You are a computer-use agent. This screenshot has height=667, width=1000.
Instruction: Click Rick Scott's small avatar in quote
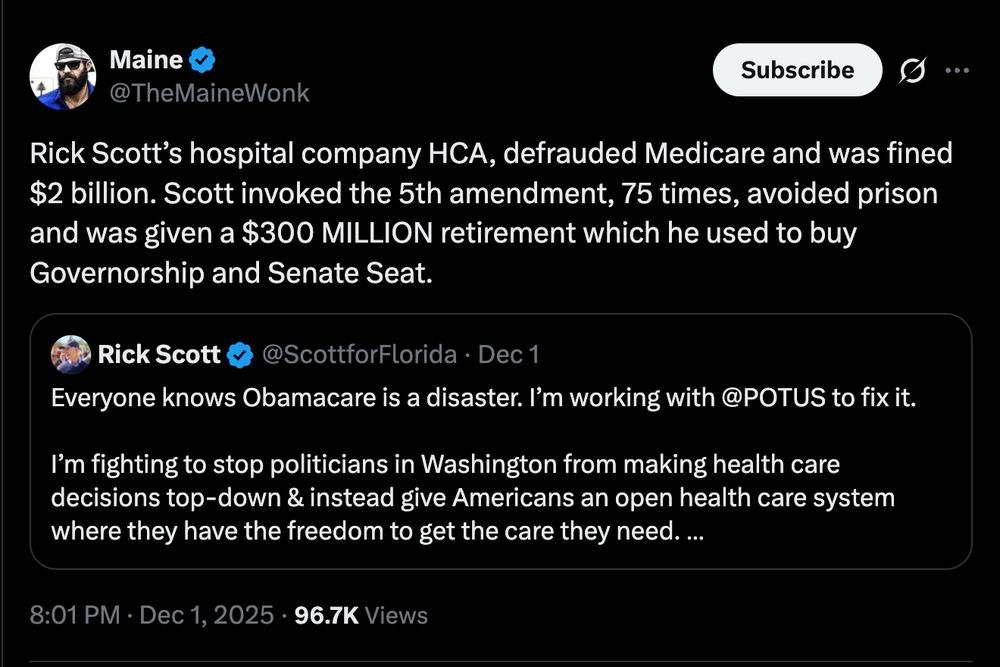point(70,354)
